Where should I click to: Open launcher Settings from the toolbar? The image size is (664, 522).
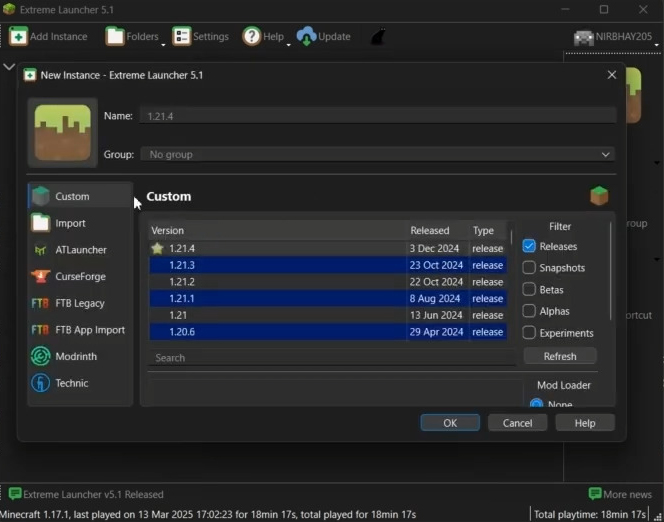[x=200, y=36]
